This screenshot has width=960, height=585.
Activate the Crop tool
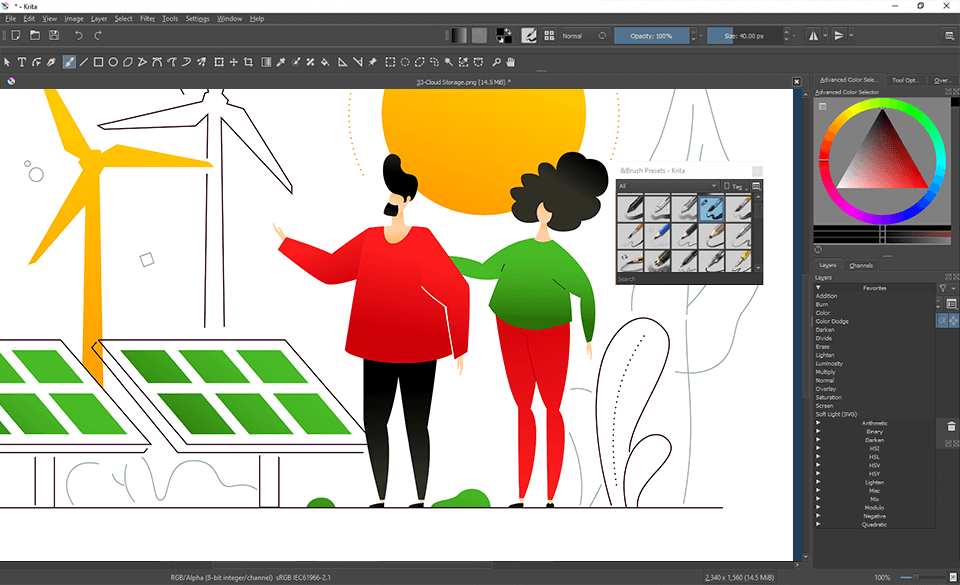click(249, 62)
